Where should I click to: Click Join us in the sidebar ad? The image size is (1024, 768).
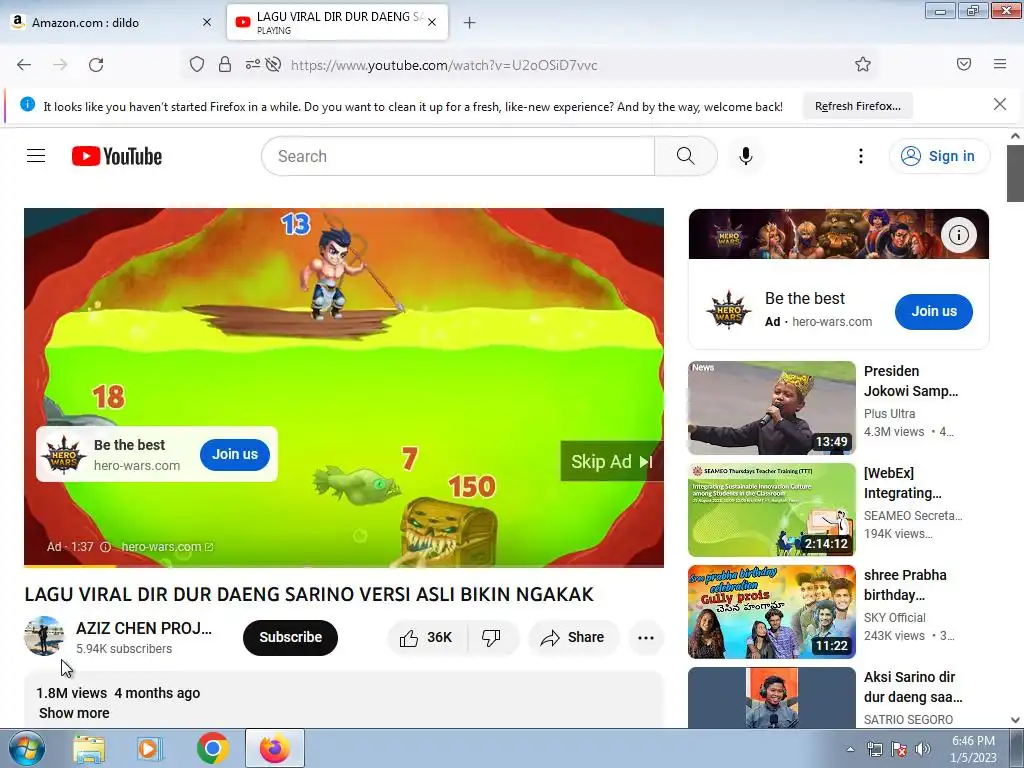click(934, 312)
